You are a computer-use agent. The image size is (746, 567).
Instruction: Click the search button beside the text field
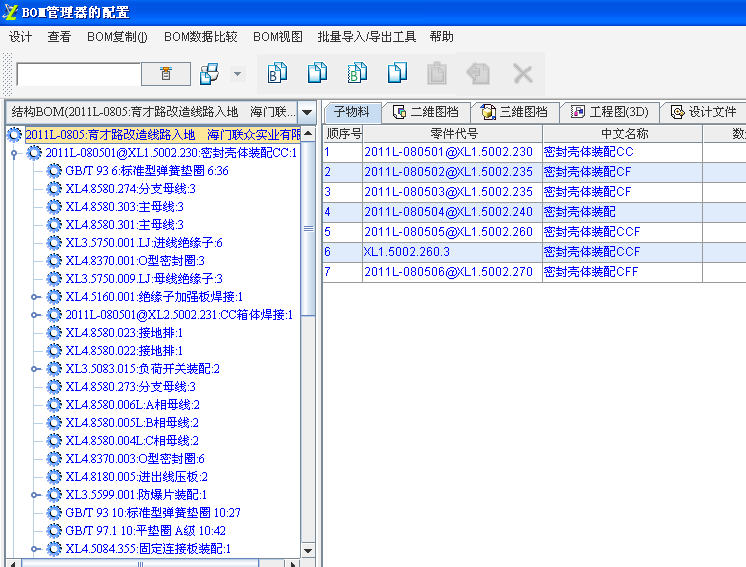[166, 74]
